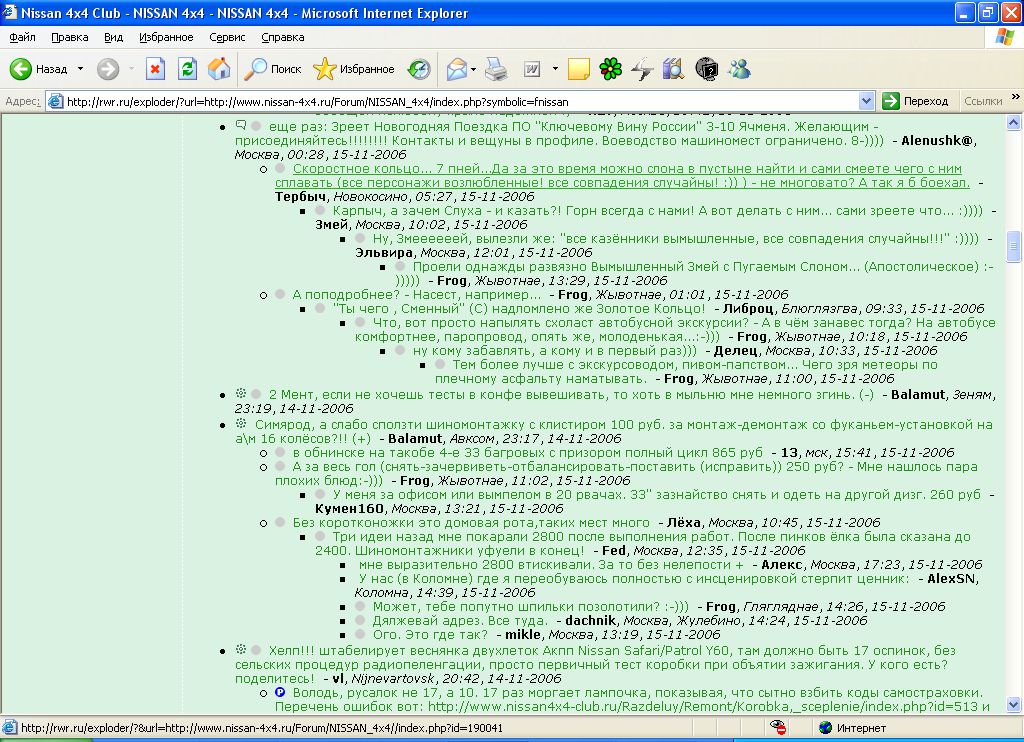Expand the Ссылки links chevron

(x=1015, y=97)
